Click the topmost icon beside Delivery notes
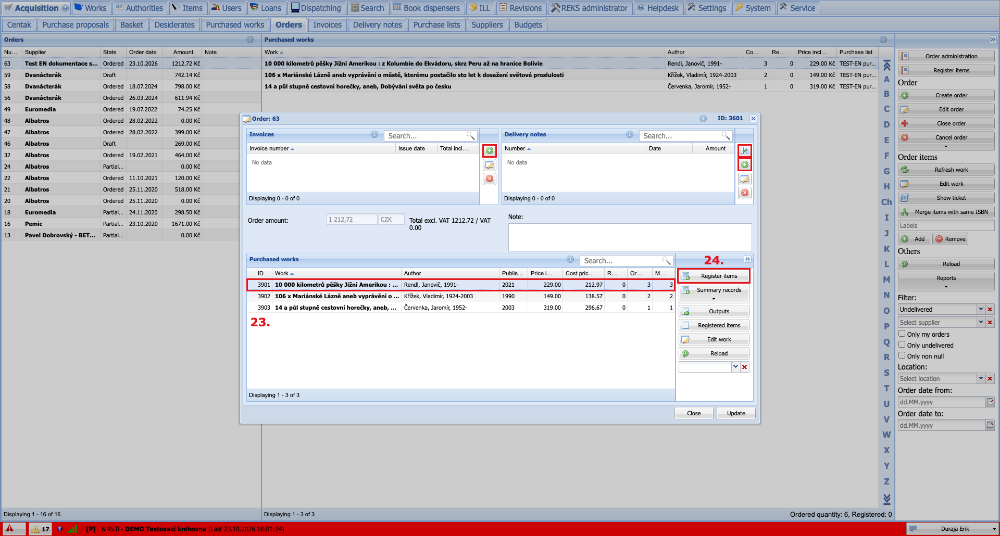Viewport: 1000px width, 536px height. [744, 151]
